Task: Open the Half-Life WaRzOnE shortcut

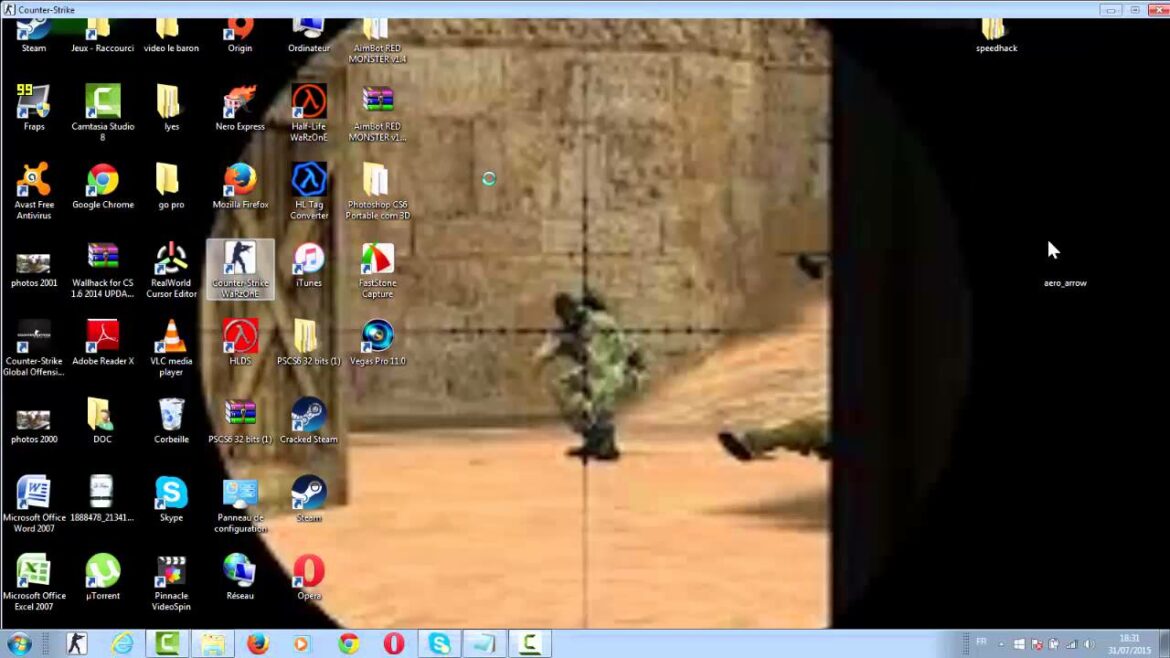Action: (309, 103)
